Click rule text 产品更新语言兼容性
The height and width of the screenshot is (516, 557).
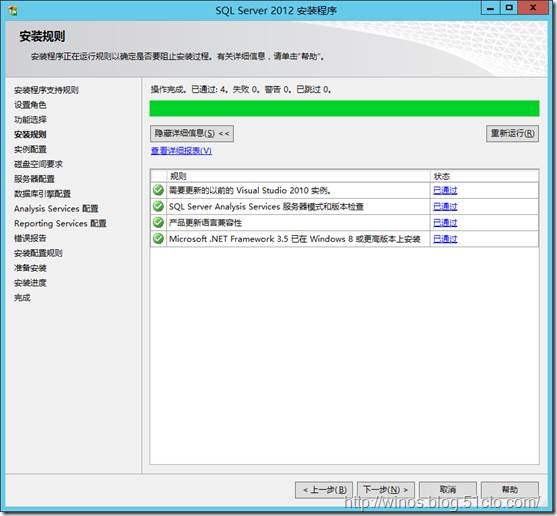[205, 223]
